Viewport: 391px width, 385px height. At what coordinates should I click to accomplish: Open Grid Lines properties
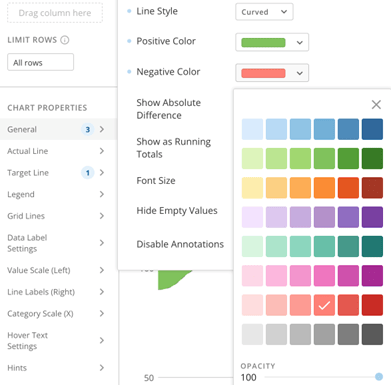click(x=58, y=216)
